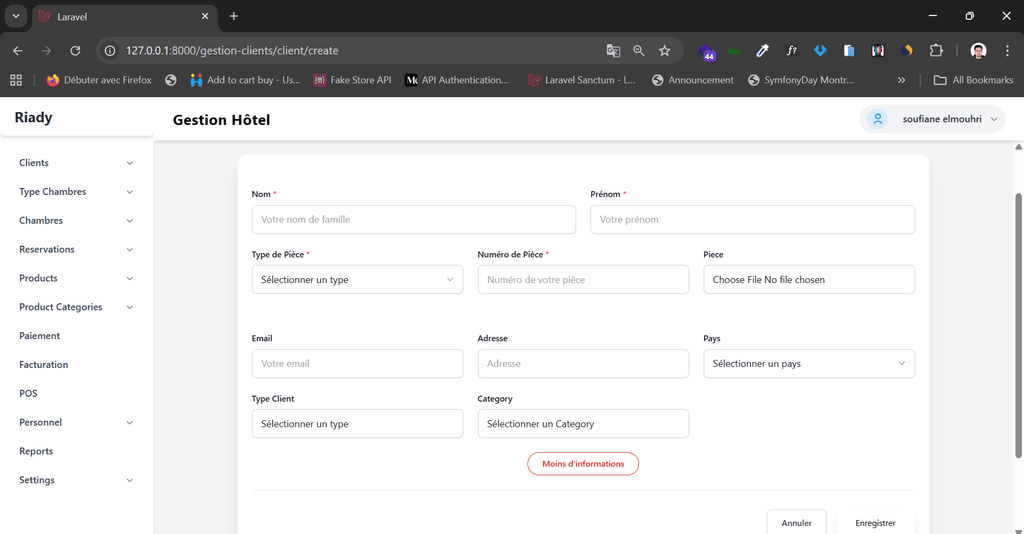This screenshot has height=534, width=1024.
Task: Bookmark this page with the star icon
Action: tap(665, 50)
